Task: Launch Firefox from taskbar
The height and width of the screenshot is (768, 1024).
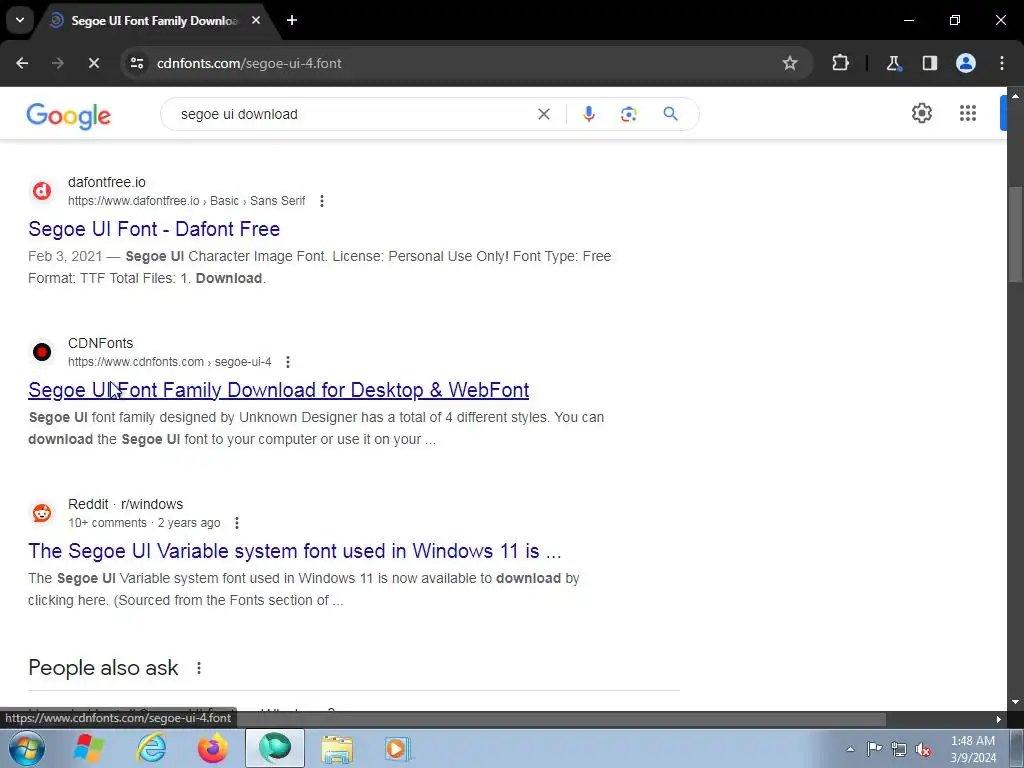Action: pyautogui.click(x=213, y=748)
